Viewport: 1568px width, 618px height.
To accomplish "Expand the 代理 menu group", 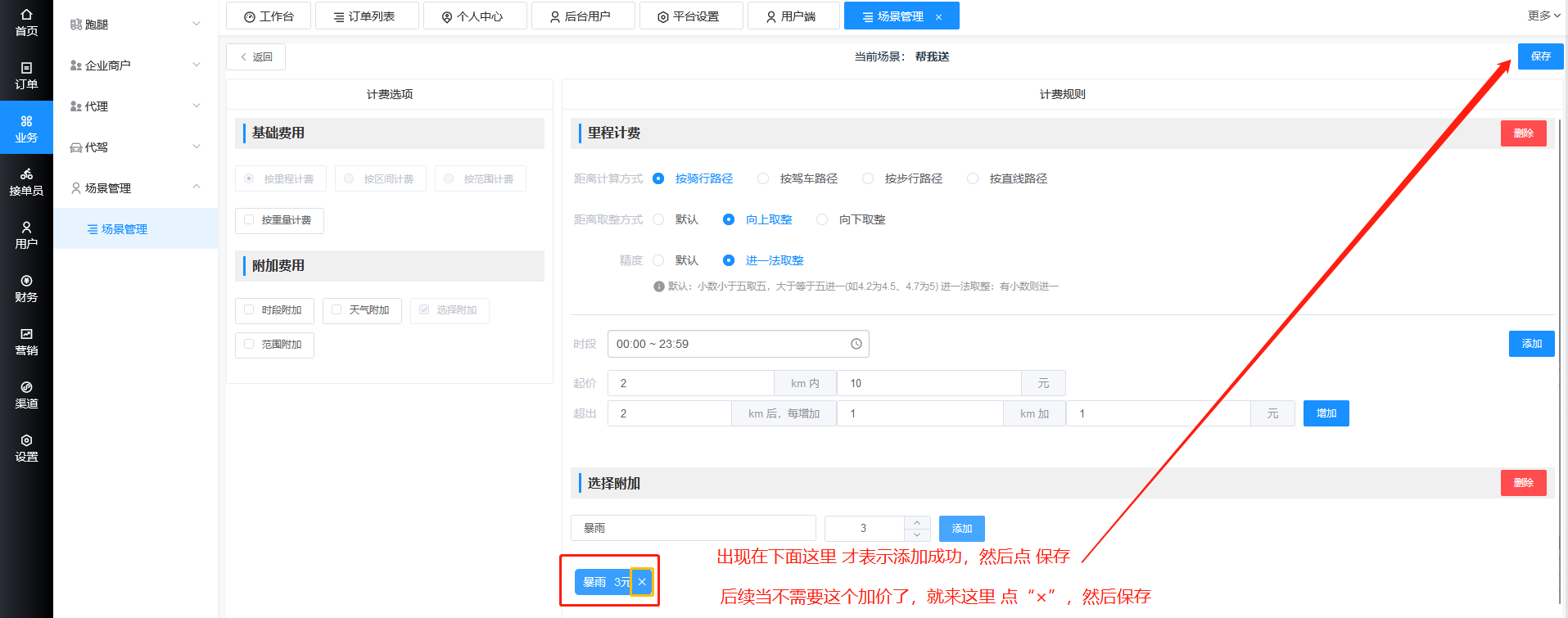I will pyautogui.click(x=136, y=106).
